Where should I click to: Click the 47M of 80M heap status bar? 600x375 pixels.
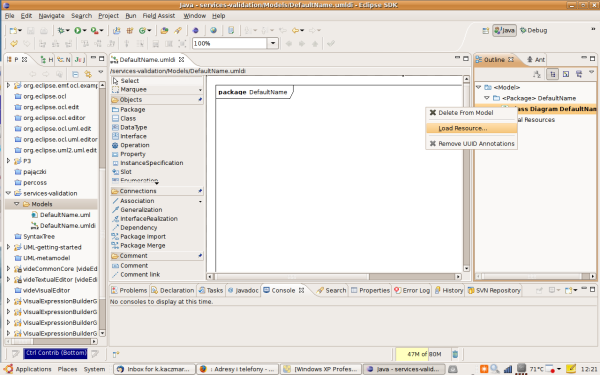(x=424, y=354)
